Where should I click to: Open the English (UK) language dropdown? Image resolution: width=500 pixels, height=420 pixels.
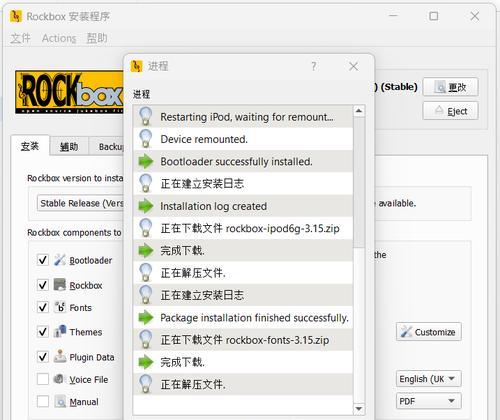[429, 379]
